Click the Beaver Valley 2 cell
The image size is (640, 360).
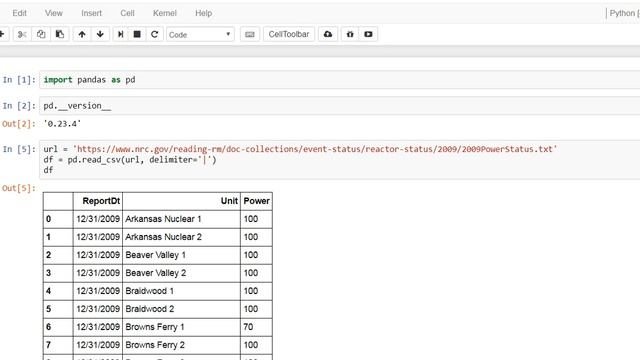coord(182,273)
